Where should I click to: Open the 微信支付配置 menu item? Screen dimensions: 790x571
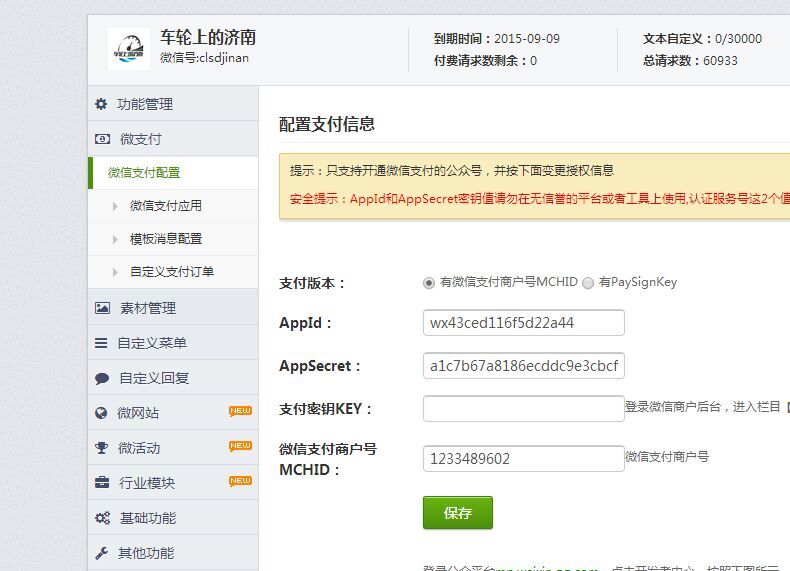coord(144,173)
